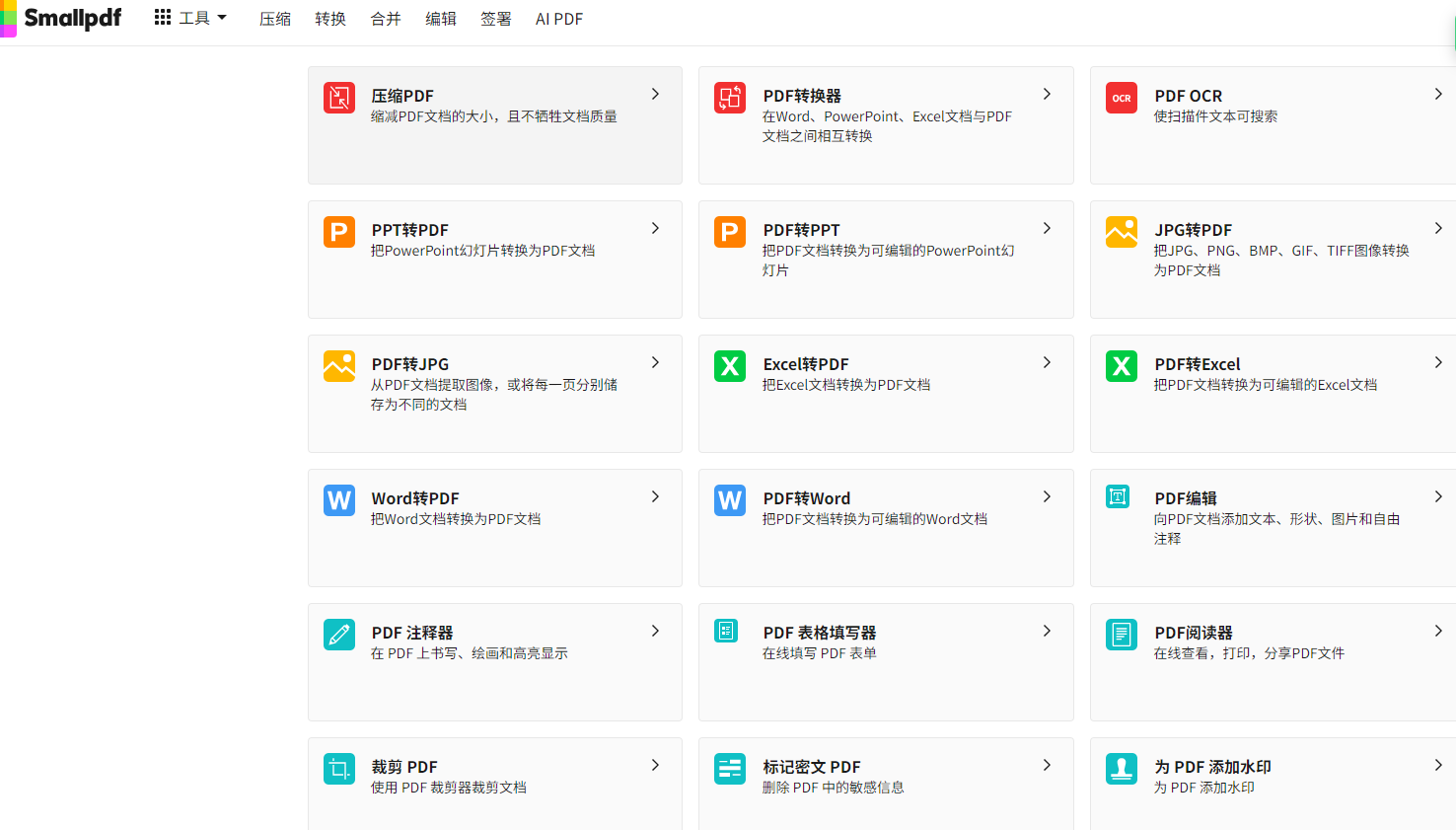
Task: Click the 标记密文 PDF redact icon
Action: click(x=730, y=769)
